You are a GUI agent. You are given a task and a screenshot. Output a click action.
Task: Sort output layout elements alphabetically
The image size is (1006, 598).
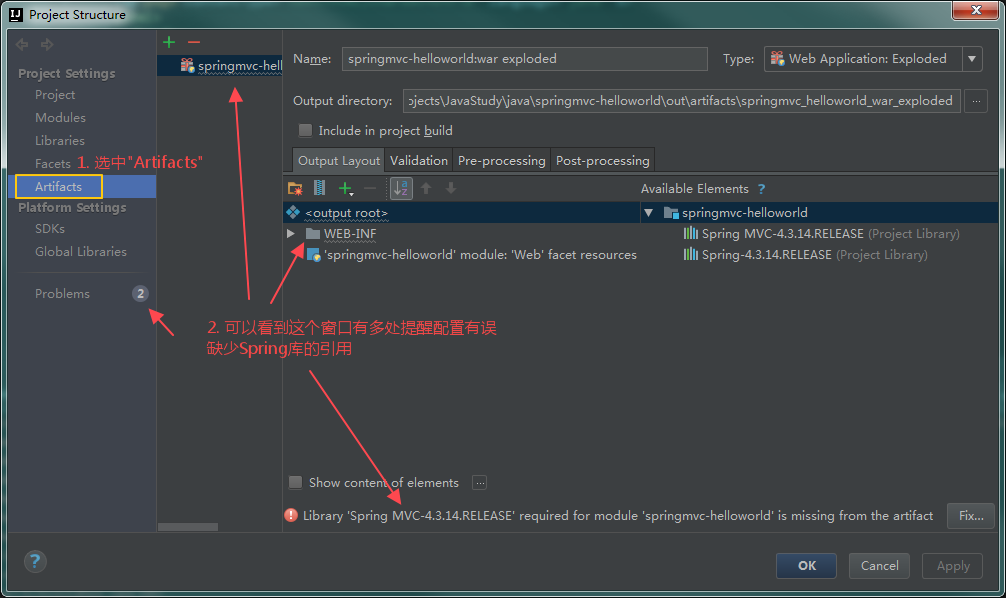[401, 187]
